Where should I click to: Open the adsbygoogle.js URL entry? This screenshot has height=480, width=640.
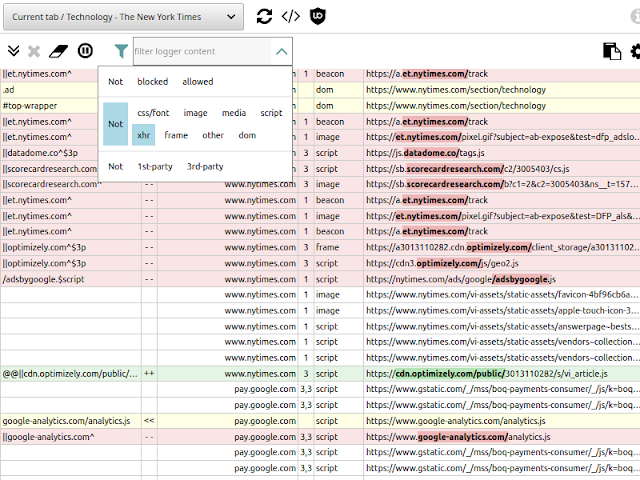[x=461, y=280]
